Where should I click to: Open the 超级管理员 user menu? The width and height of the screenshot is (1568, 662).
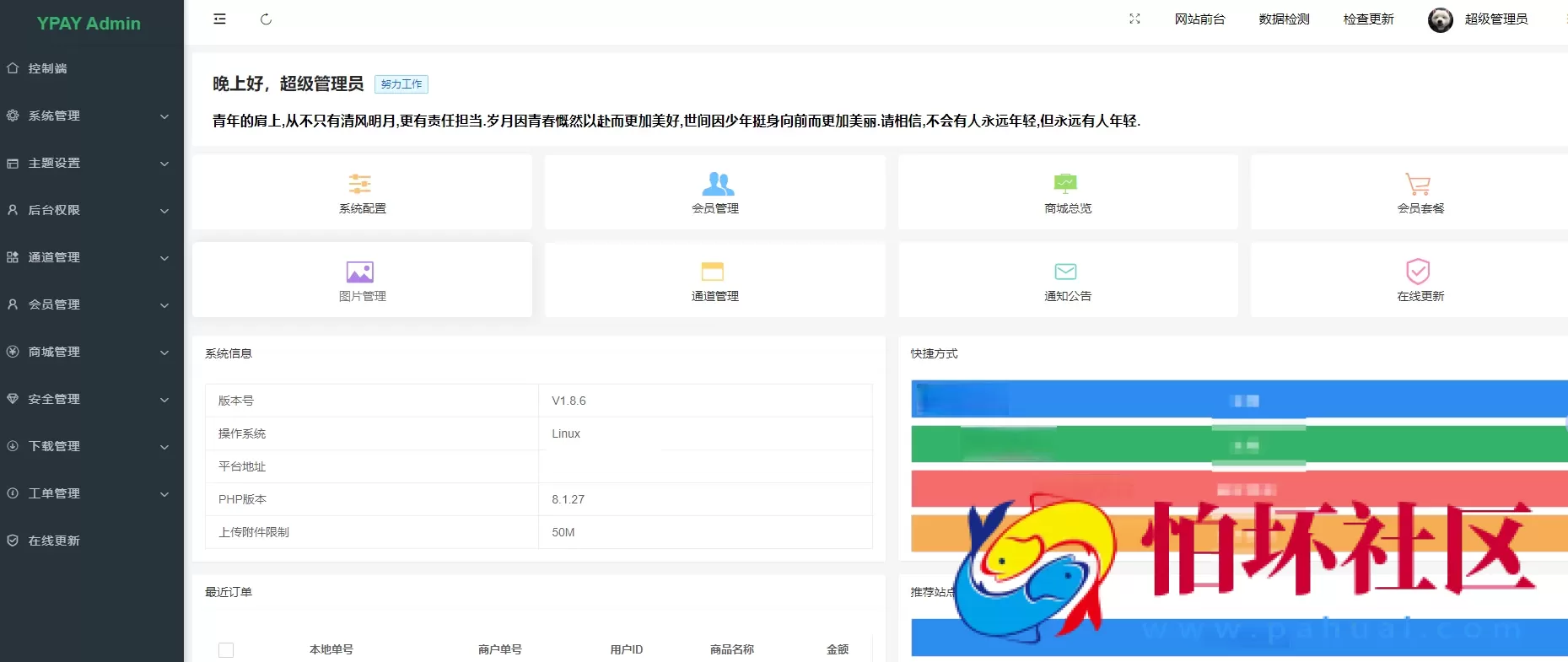1495,19
